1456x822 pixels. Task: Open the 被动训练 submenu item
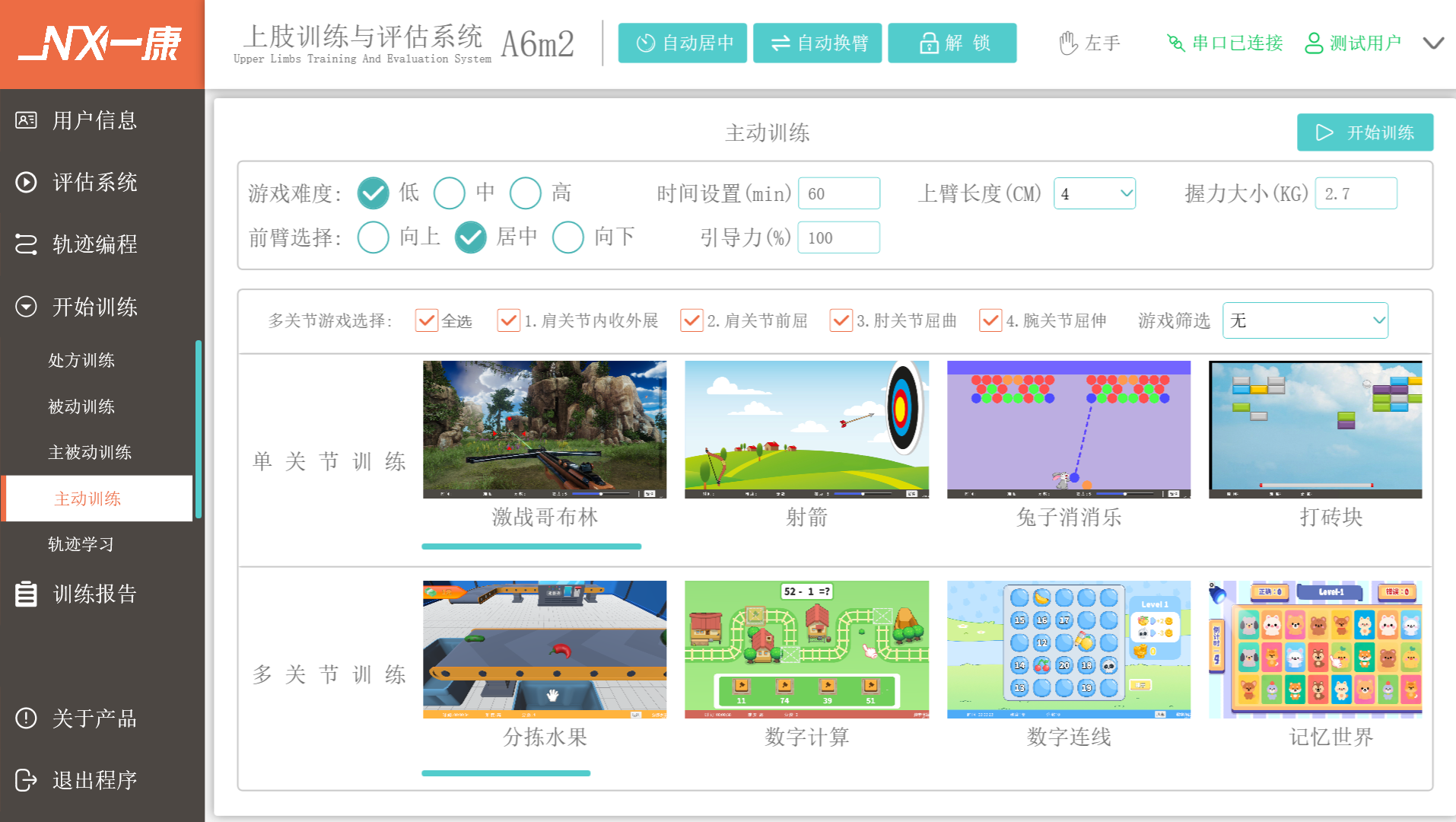pos(81,406)
